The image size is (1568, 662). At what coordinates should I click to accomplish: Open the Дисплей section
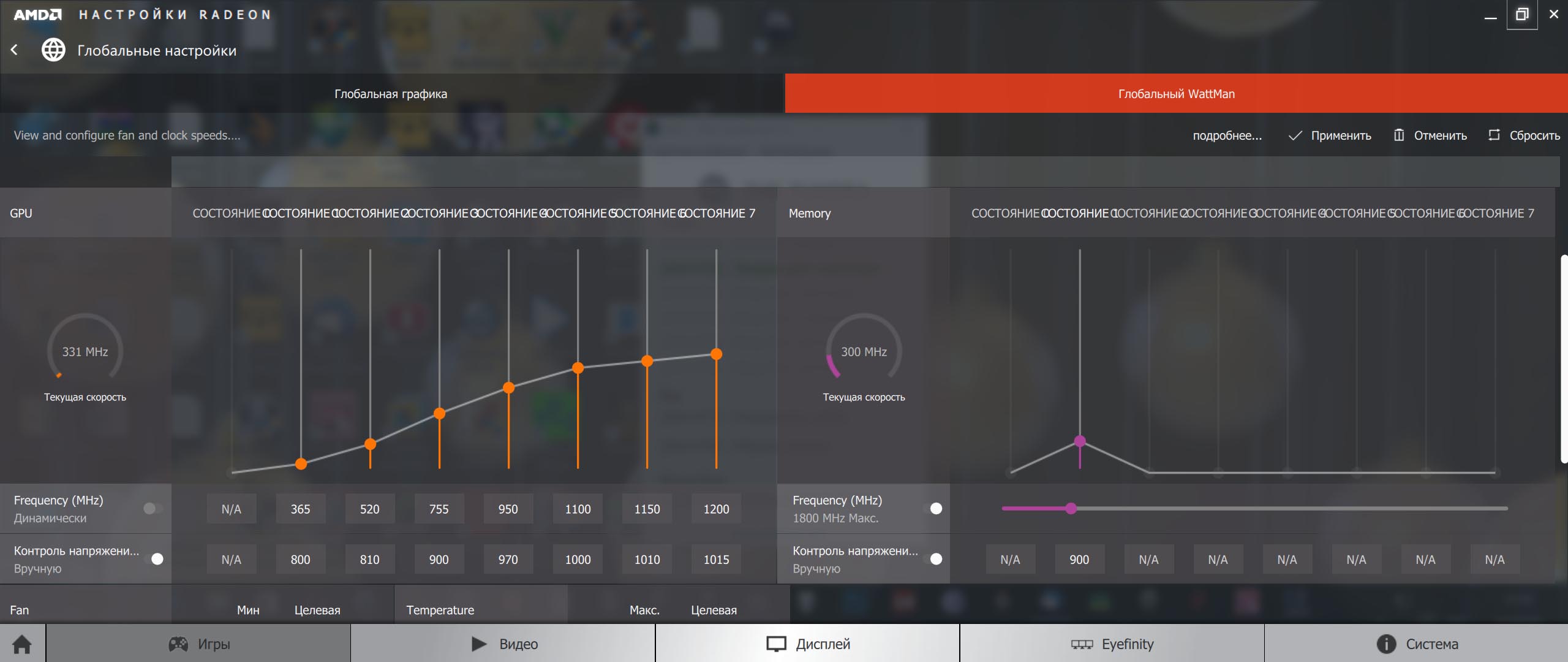coord(807,644)
